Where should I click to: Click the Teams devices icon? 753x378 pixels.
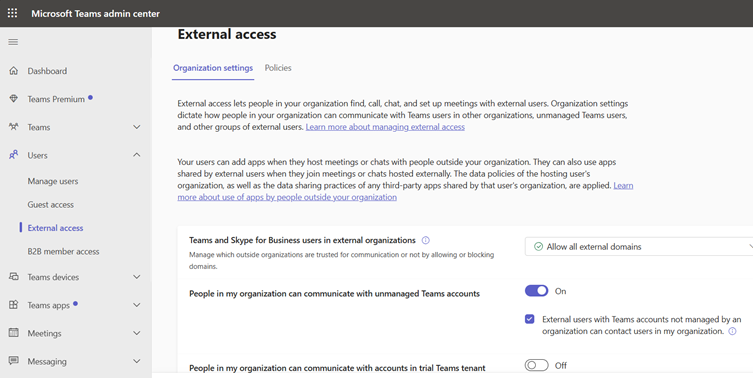pyautogui.click(x=13, y=277)
